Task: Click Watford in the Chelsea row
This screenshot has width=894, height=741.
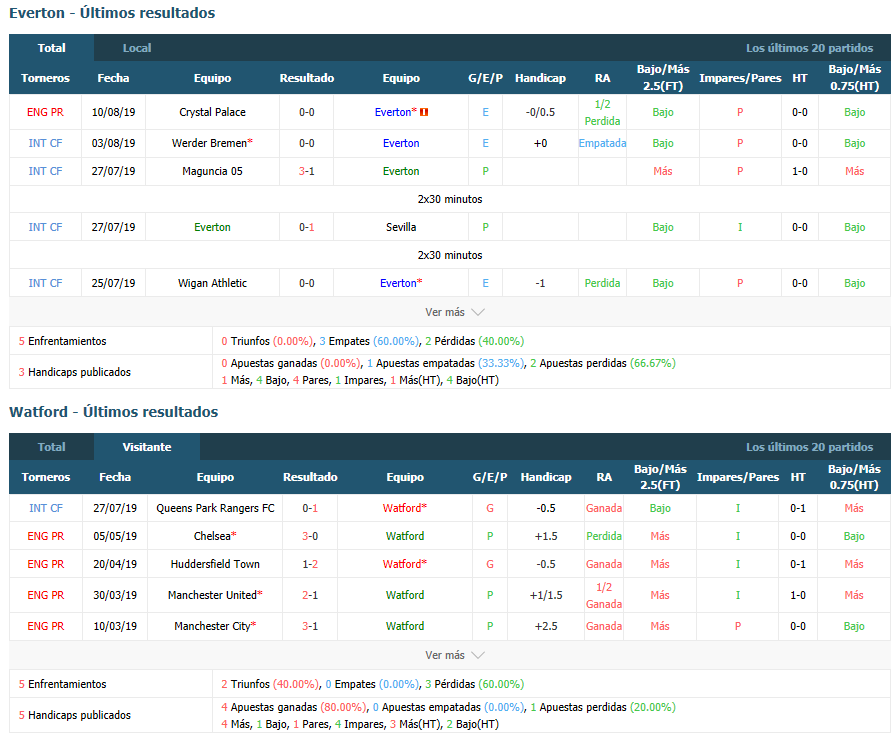Action: [x=405, y=536]
